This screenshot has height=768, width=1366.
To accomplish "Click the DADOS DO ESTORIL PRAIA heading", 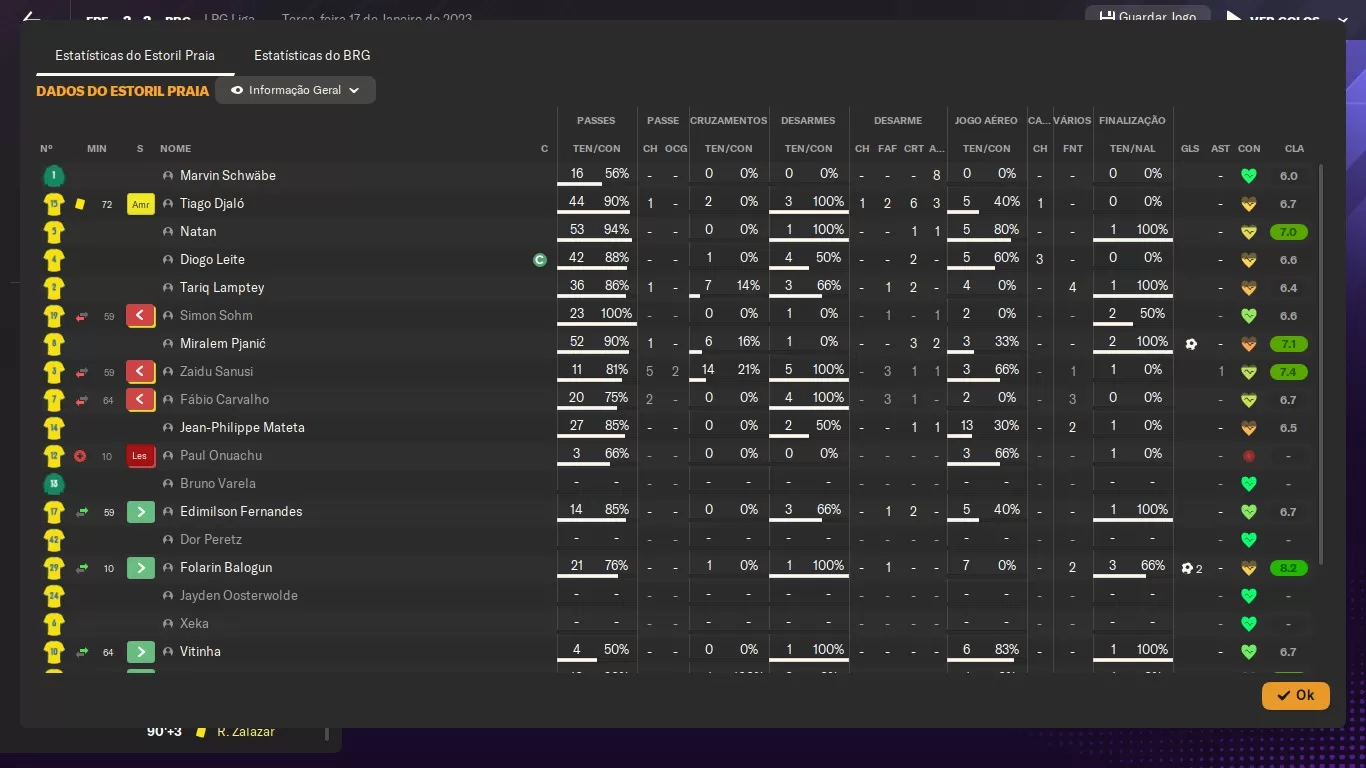I will pyautogui.click(x=122, y=91).
